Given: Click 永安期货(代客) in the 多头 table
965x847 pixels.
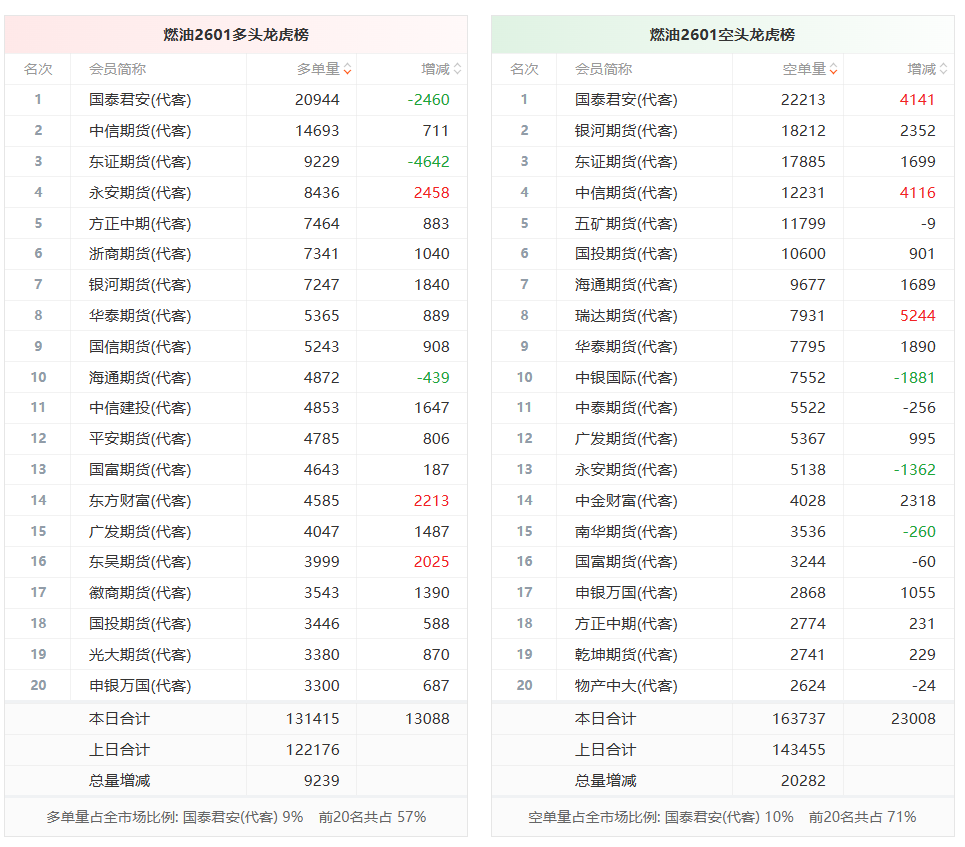Looking at the screenshot, I should click(x=140, y=193).
